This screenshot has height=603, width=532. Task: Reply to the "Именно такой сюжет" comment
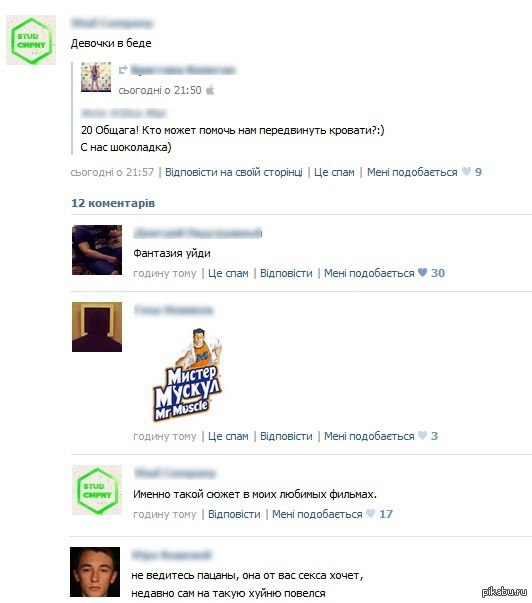[234, 514]
